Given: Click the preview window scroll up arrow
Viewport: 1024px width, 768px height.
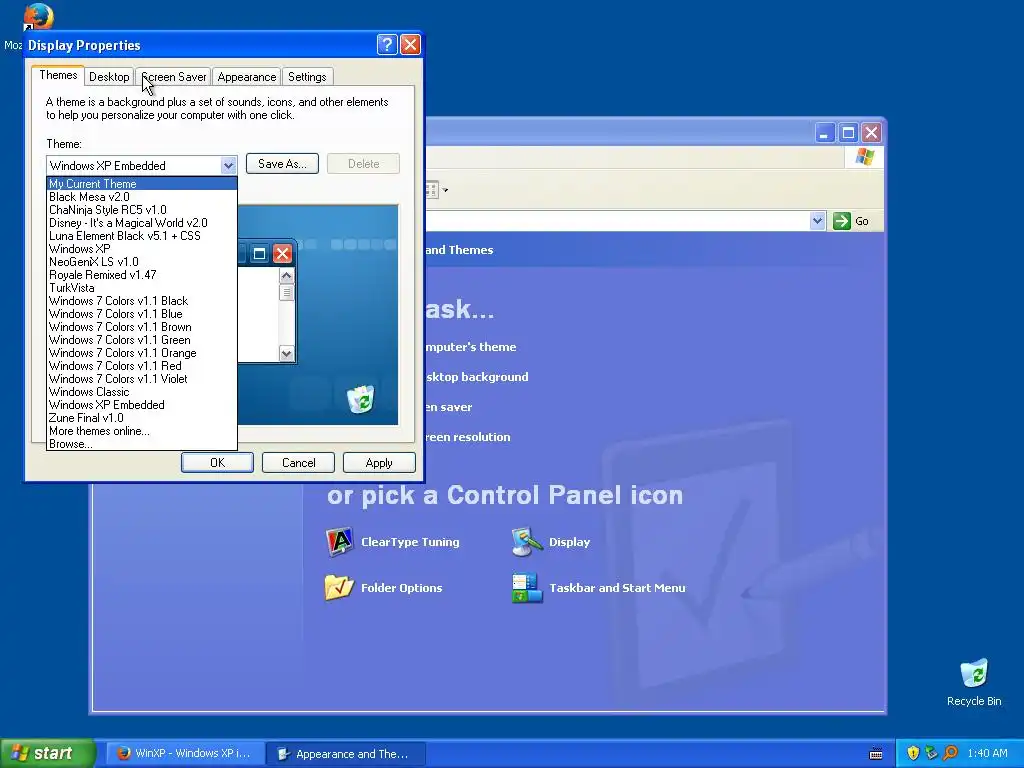Looking at the screenshot, I should click(286, 276).
